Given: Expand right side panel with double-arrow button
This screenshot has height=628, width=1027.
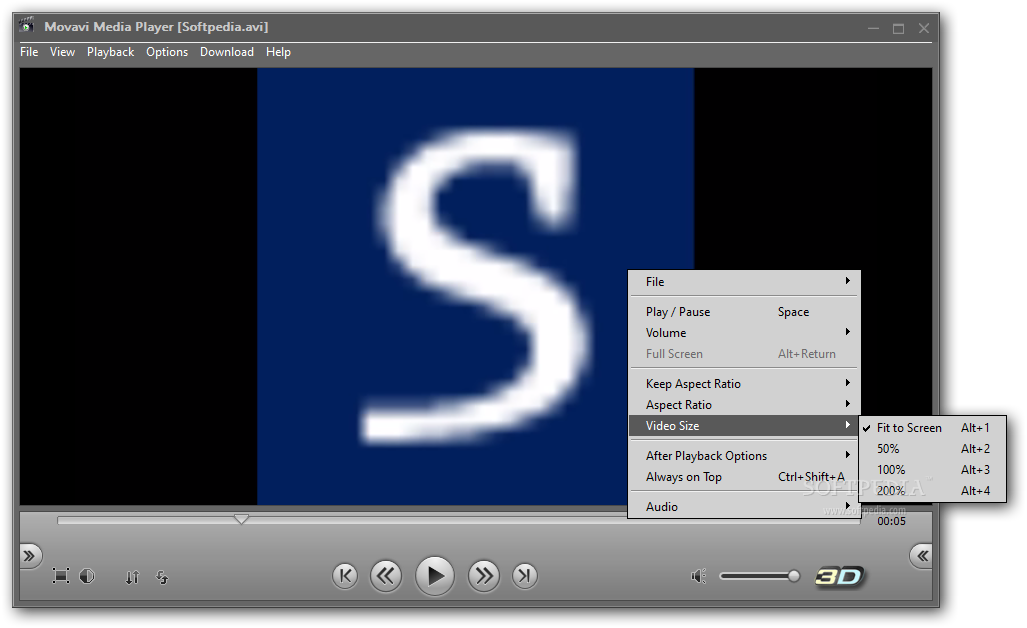Looking at the screenshot, I should (x=922, y=557).
